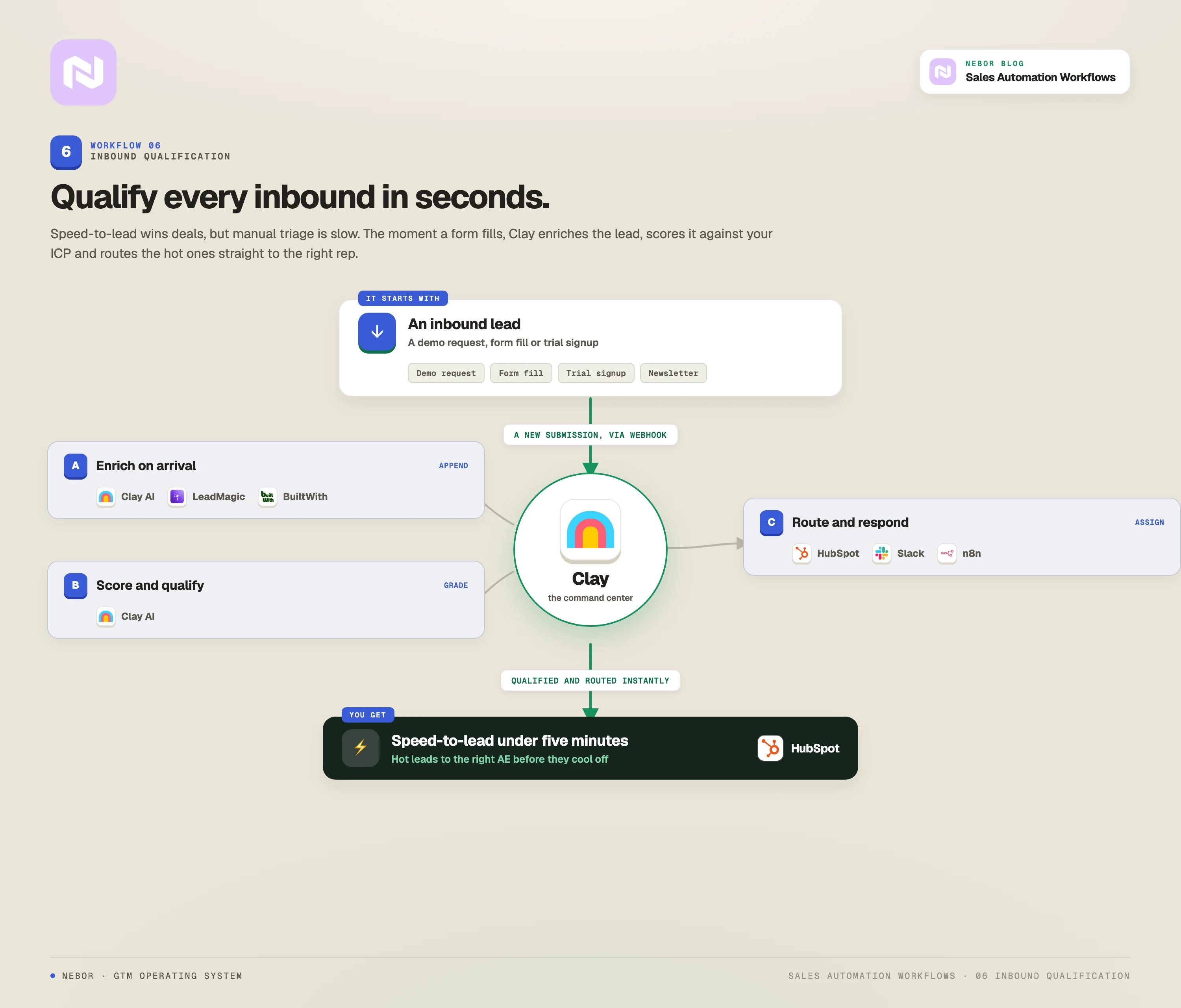Click the NEBOR BLOG label
Screen dimensions: 1181x1008
pos(995,64)
